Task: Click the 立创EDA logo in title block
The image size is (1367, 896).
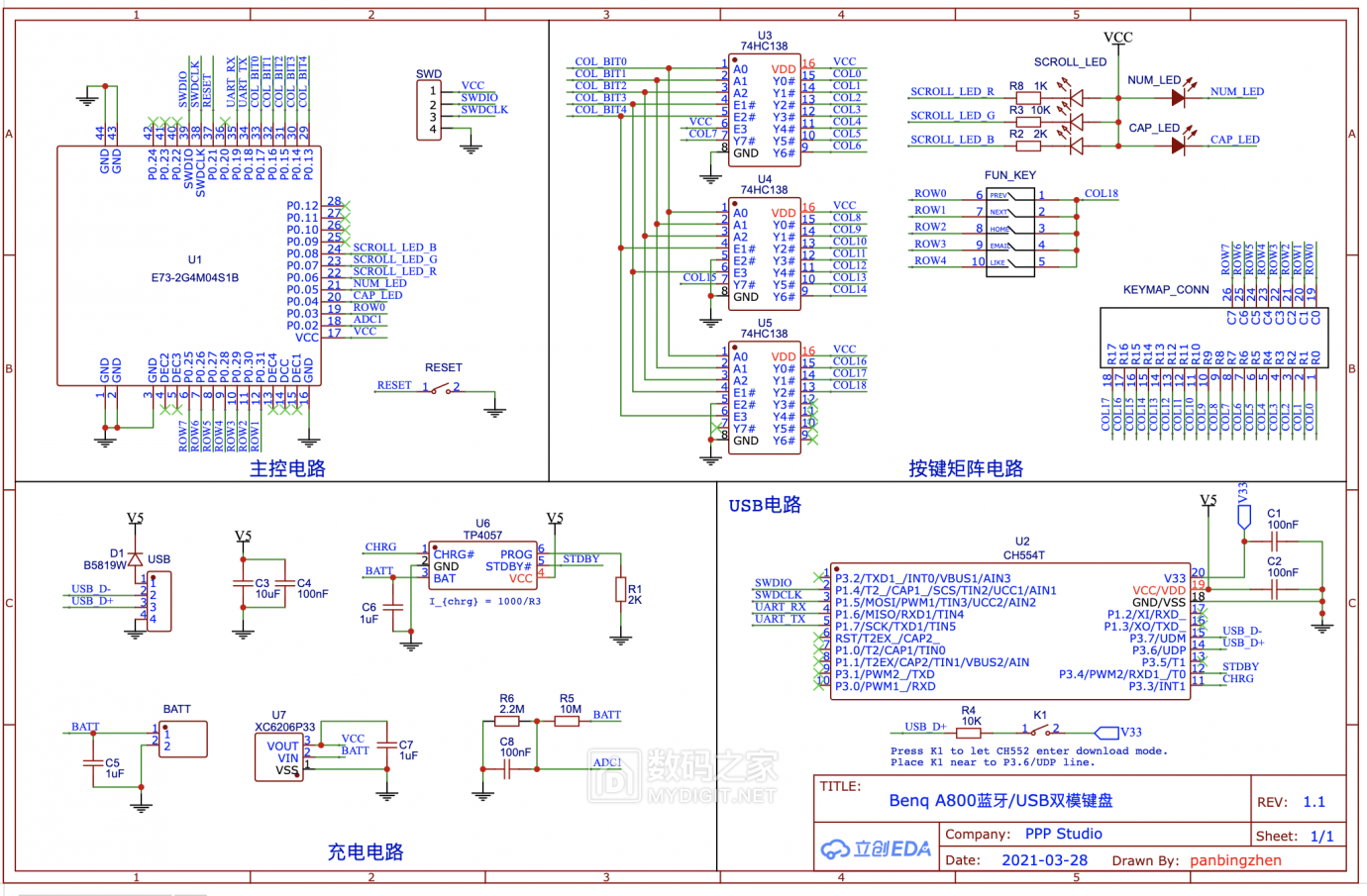Action: (x=876, y=848)
